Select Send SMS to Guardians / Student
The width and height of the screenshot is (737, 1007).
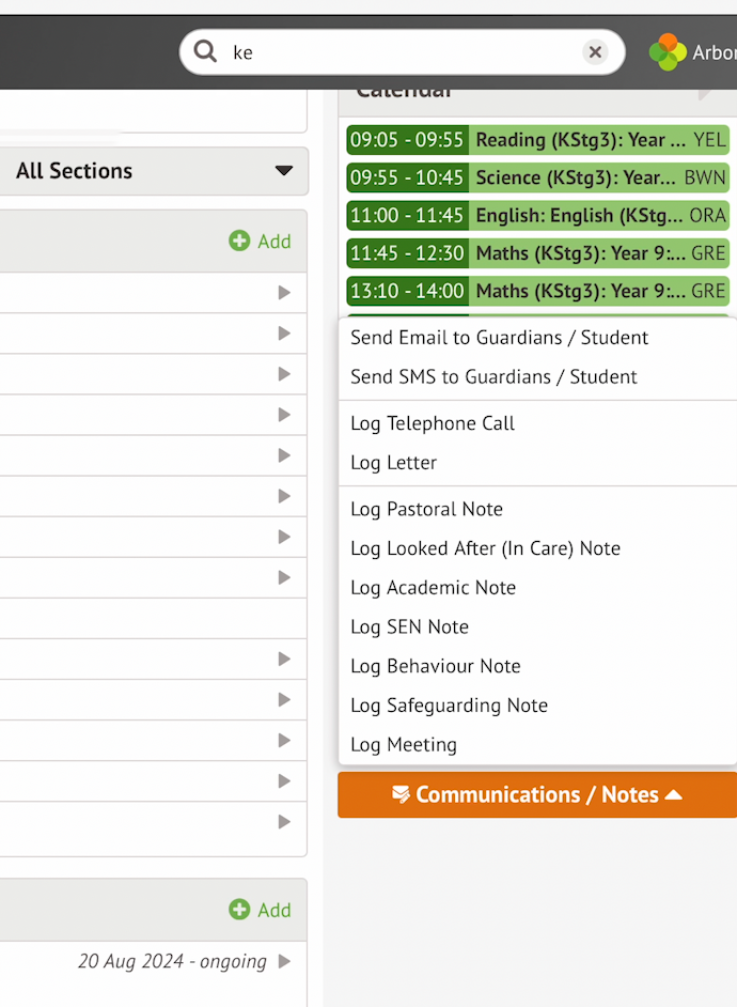(494, 377)
